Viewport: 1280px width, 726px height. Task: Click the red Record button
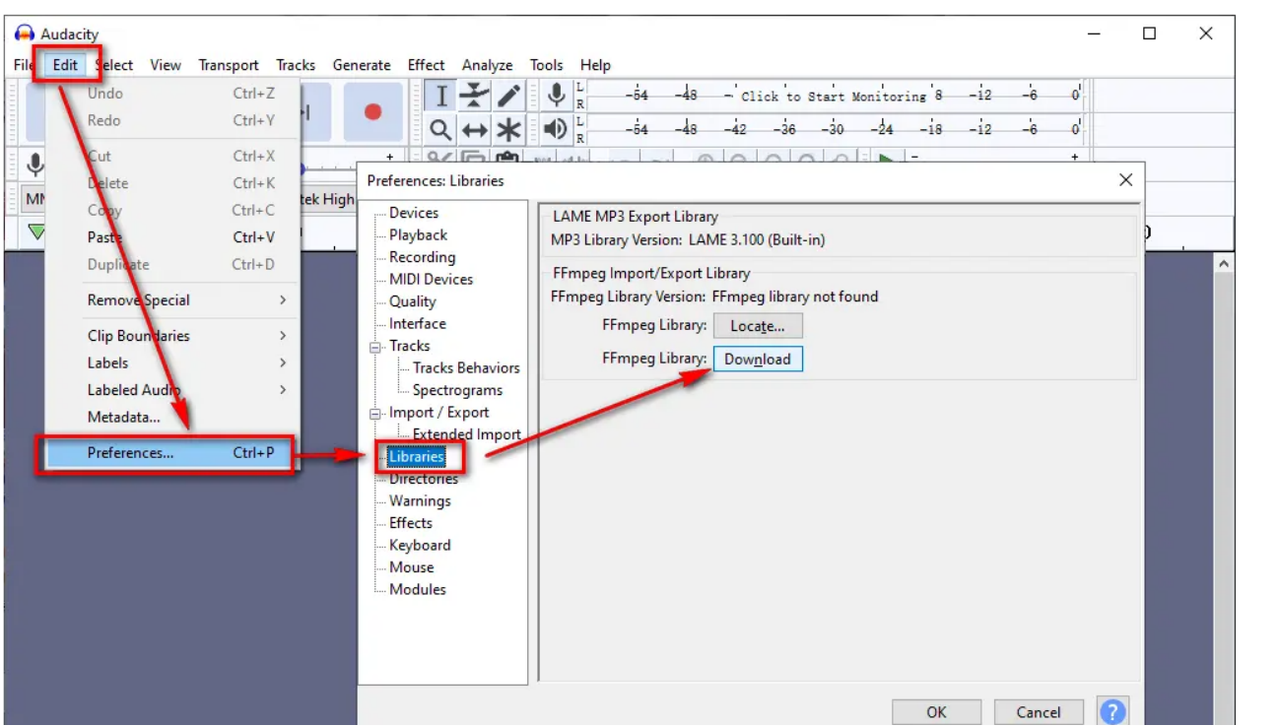point(373,112)
